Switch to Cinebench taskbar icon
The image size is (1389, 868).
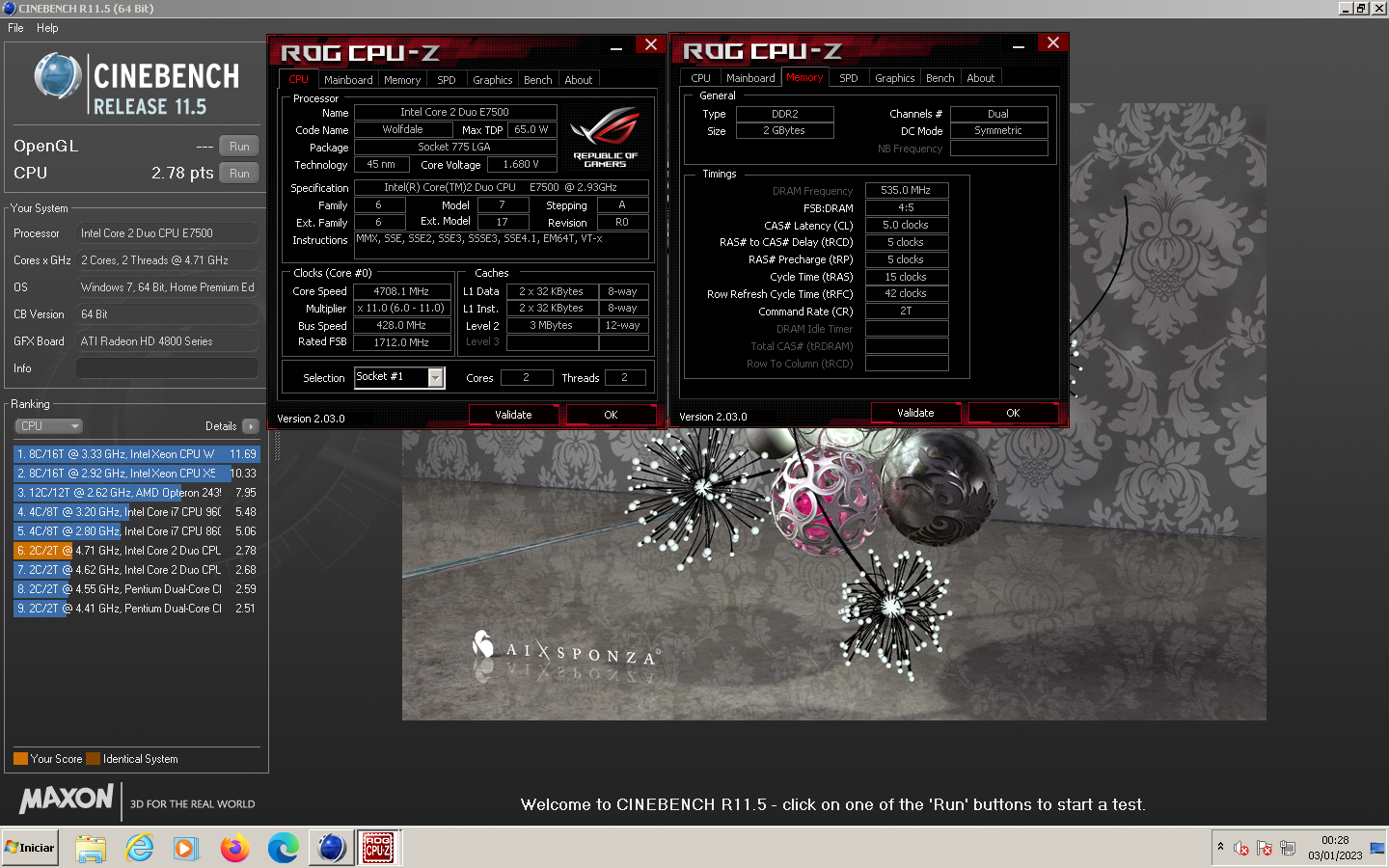331,848
